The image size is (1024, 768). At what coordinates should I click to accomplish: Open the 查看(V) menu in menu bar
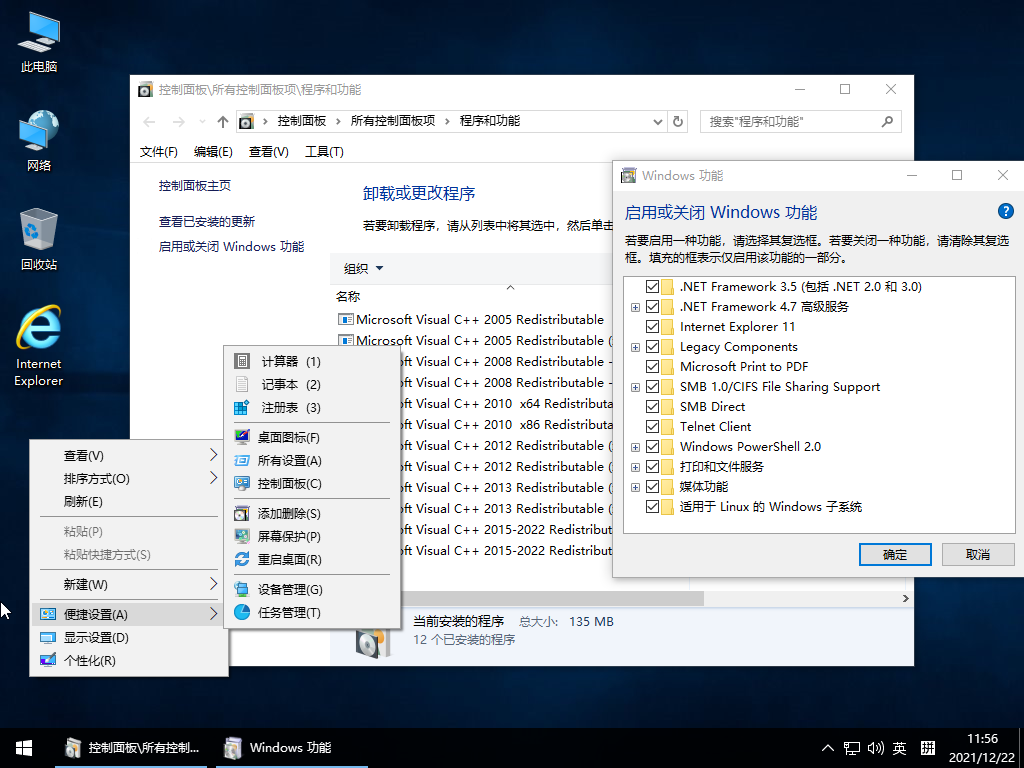click(x=268, y=152)
